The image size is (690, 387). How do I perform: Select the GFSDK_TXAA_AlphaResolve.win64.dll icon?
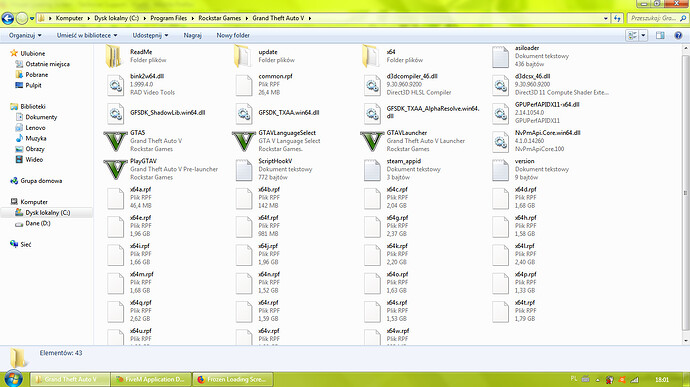tap(372, 114)
